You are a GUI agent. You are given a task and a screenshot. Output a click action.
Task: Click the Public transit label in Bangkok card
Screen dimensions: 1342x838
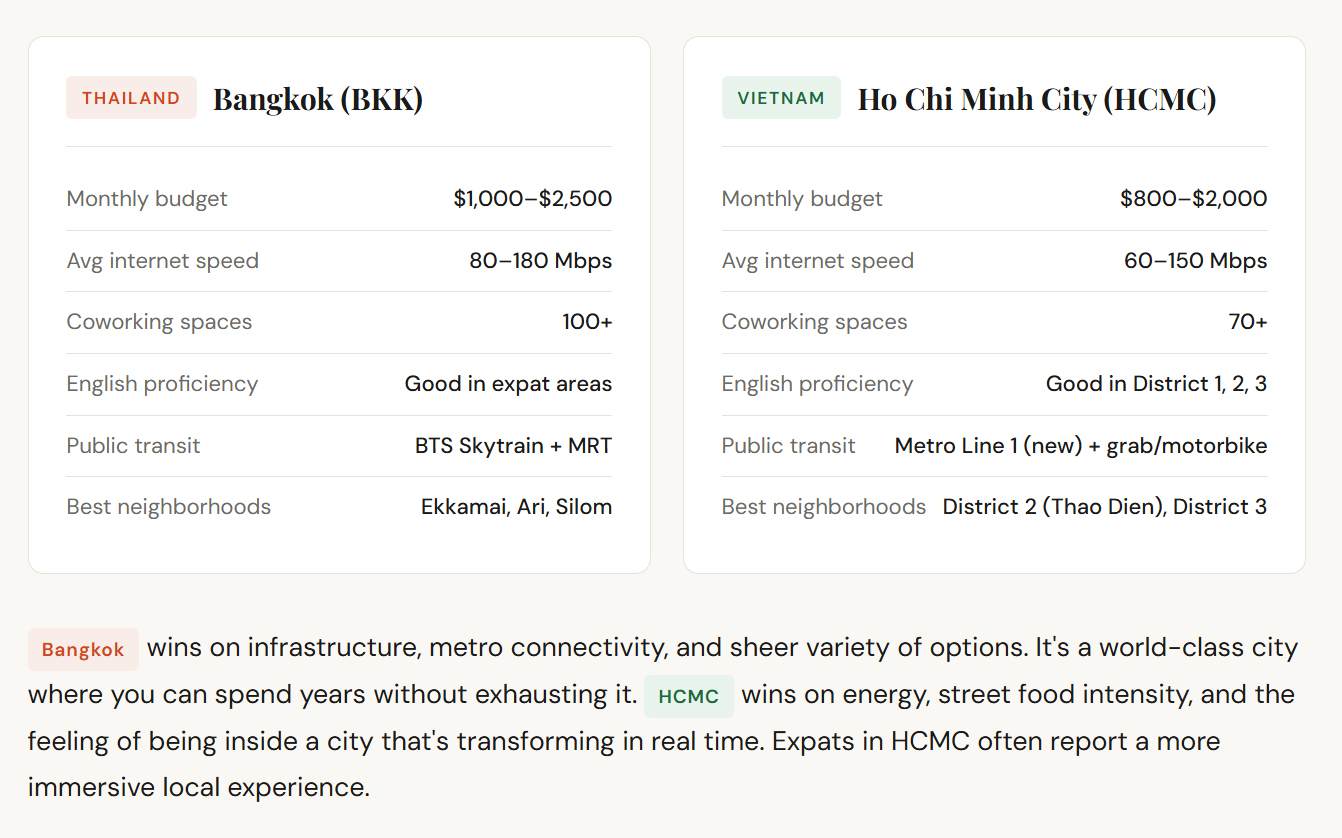(x=133, y=445)
